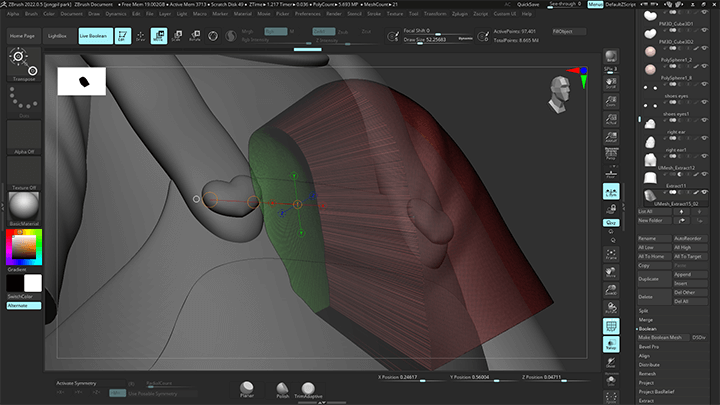Expand the Project section

coord(646,382)
